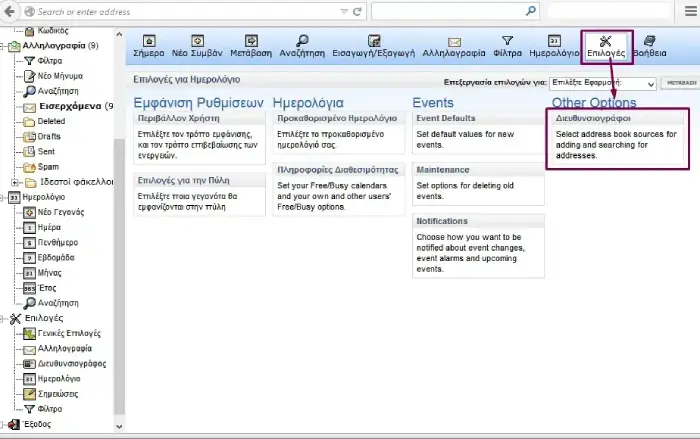700x439 pixels.
Task: Select Νέο Γεγονός in sidebar calendar tree
Action: coord(61,212)
